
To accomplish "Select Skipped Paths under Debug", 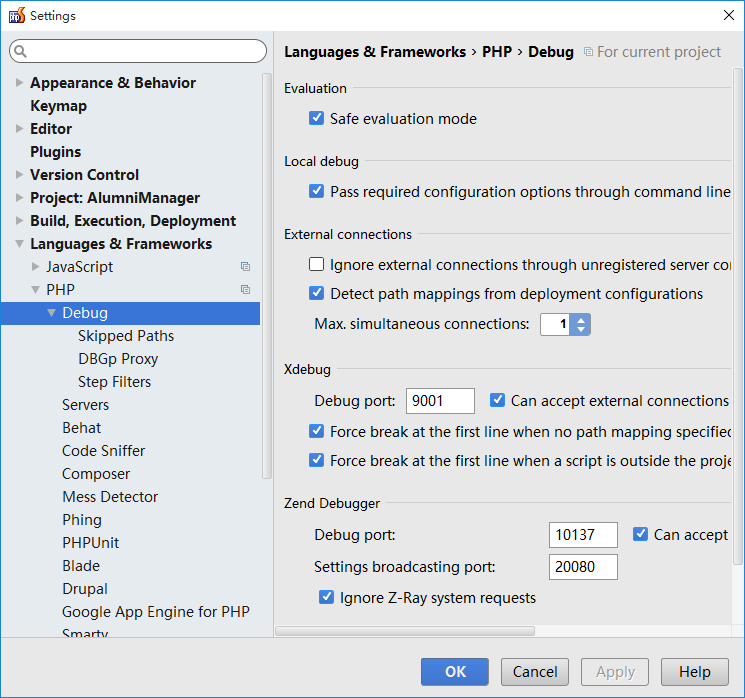I will click(126, 336).
